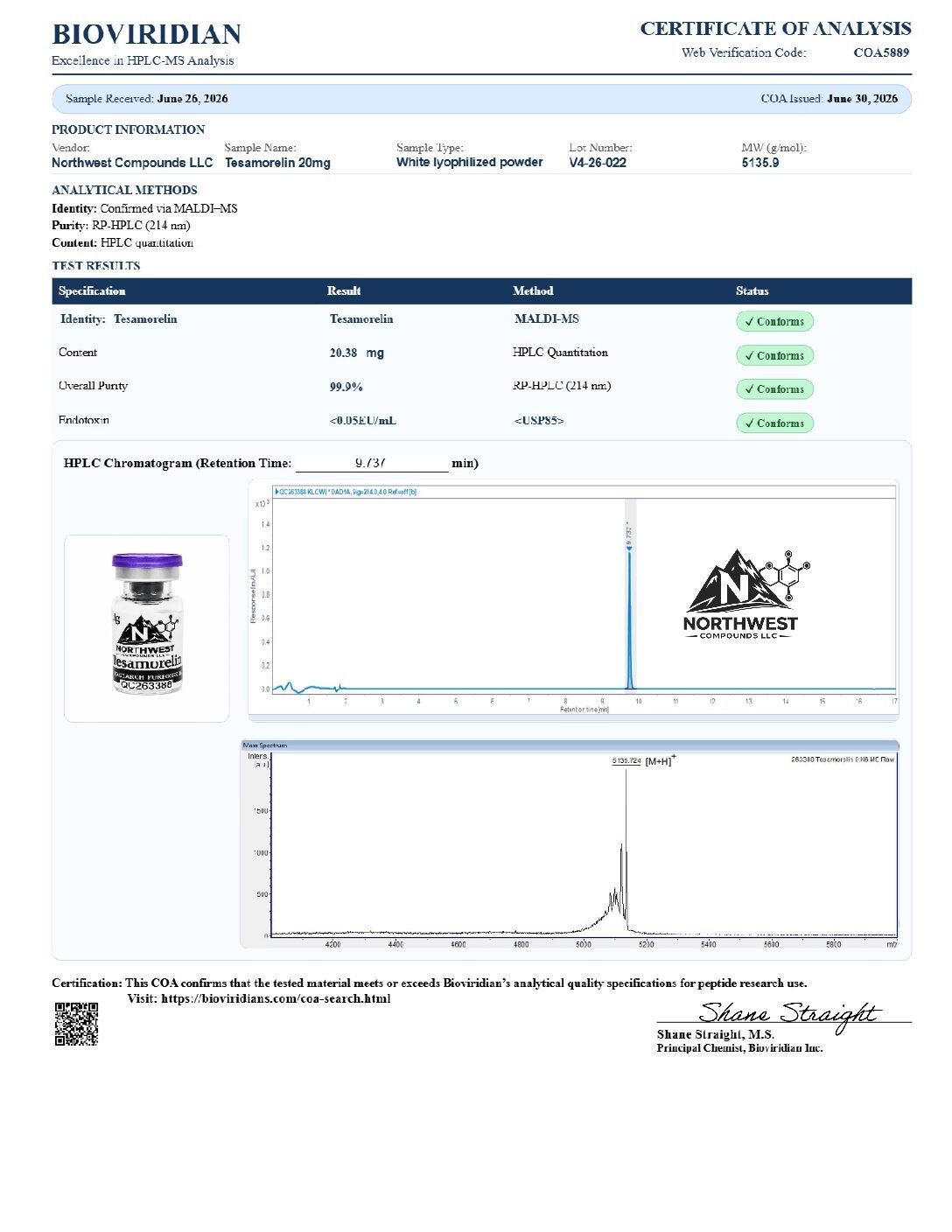
Task: Click the retention time field 9.737
Action: tap(372, 463)
